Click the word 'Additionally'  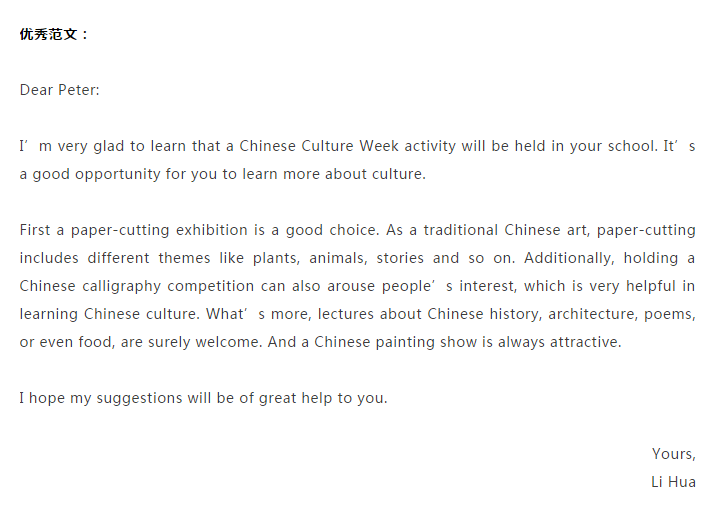(559, 258)
